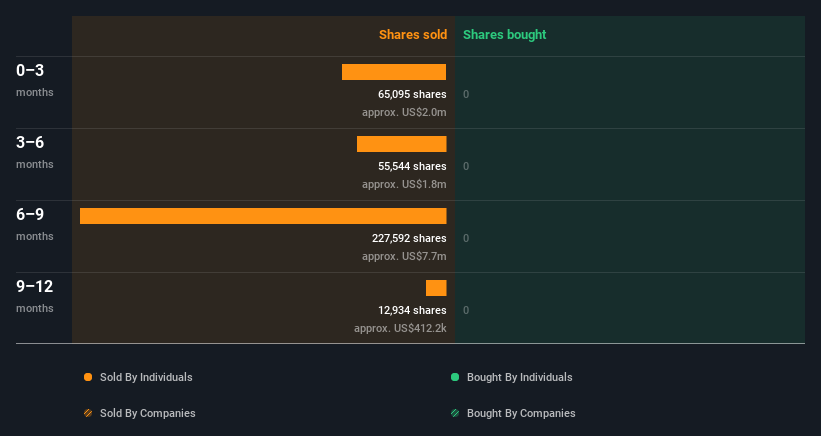Click the 6–9 months row label
This screenshot has width=821, height=436.
(x=35, y=225)
